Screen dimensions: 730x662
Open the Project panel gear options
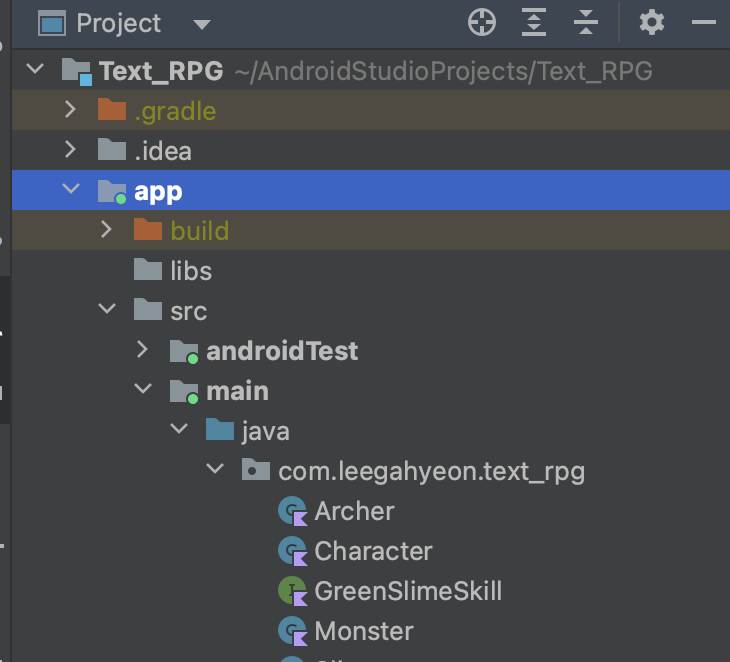click(x=652, y=22)
